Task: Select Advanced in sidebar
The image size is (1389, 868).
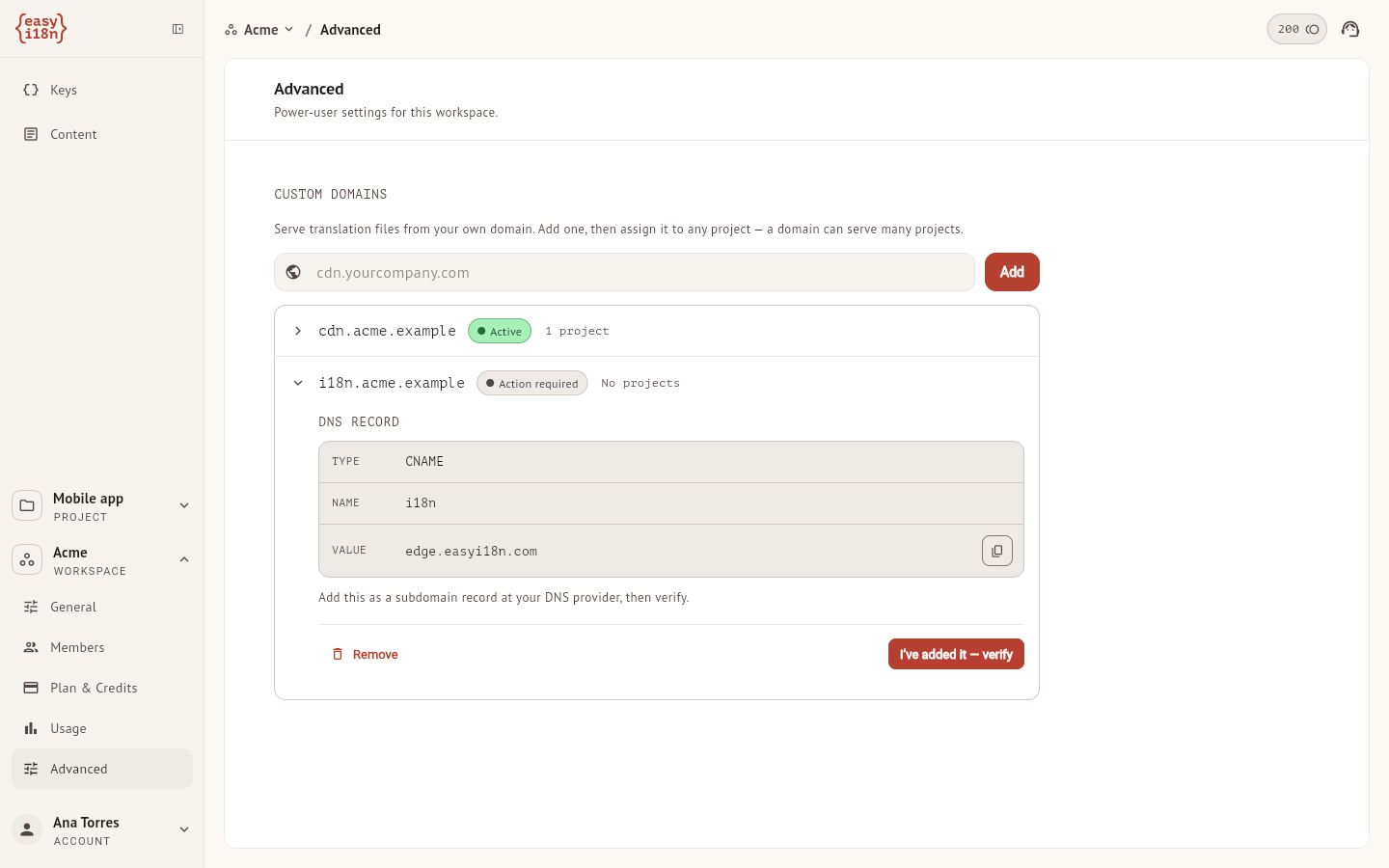Action: (x=102, y=769)
